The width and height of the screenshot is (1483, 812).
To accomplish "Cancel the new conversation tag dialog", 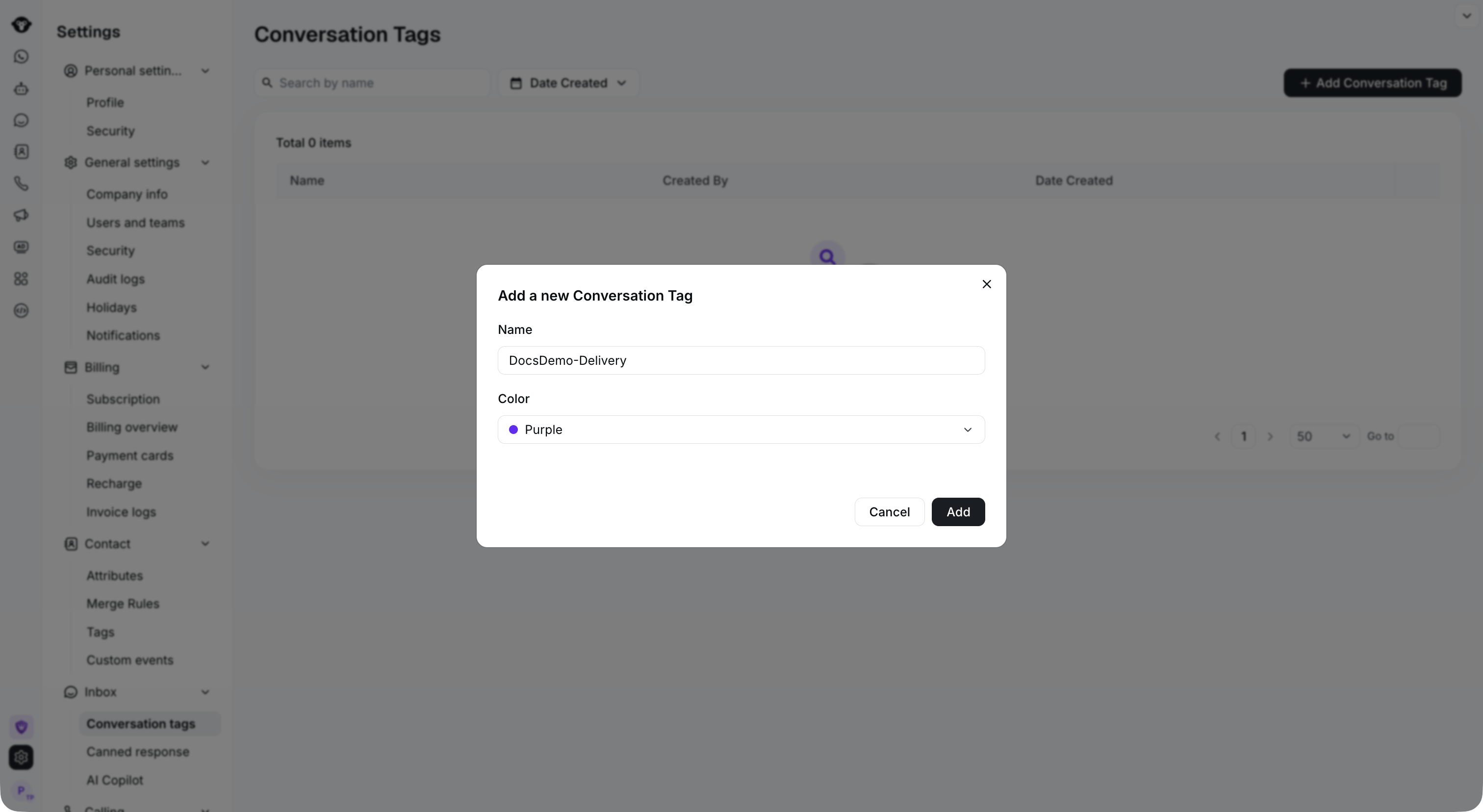I will point(889,511).
